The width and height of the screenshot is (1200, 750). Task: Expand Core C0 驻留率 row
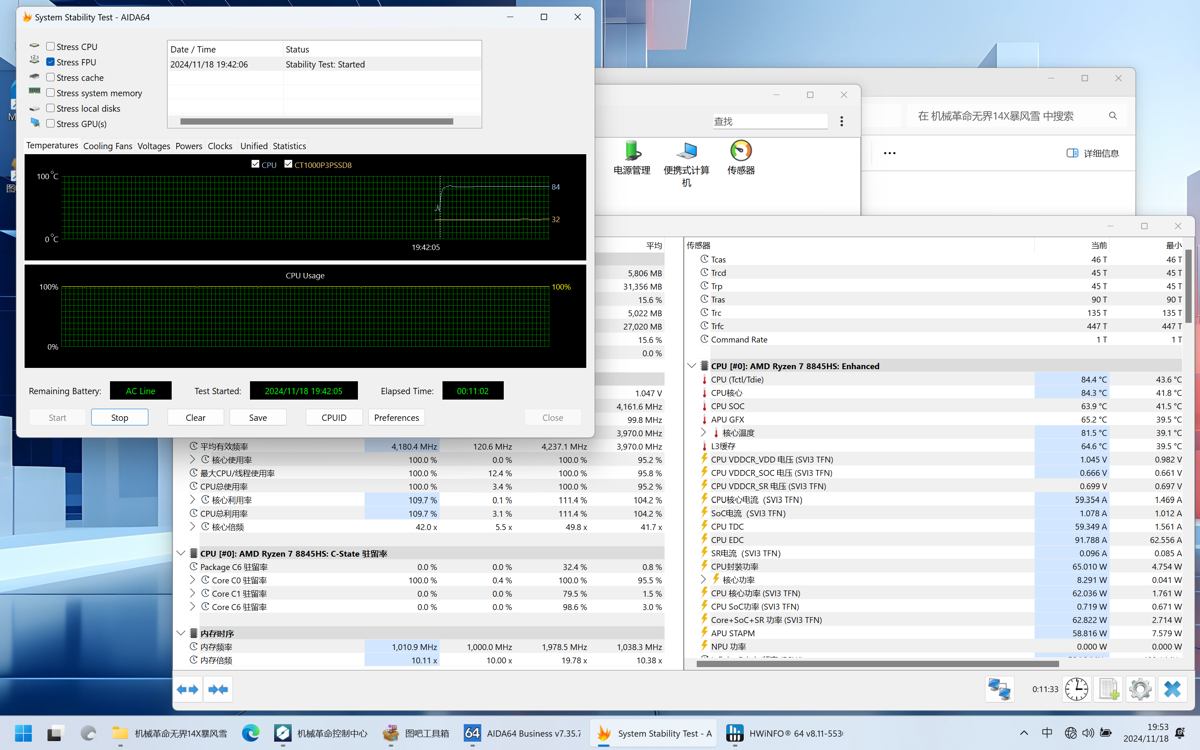click(193, 580)
